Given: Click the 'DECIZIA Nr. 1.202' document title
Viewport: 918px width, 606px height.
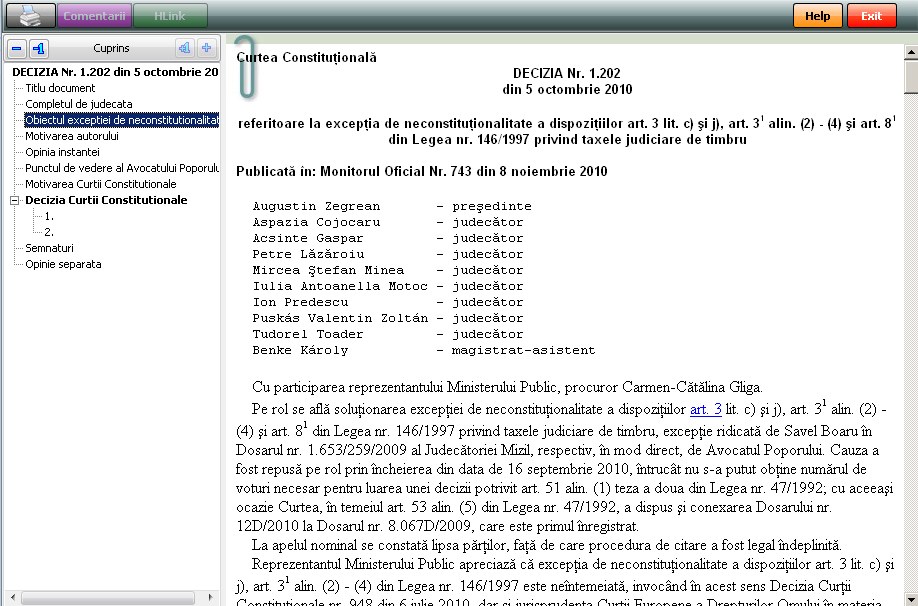Looking at the screenshot, I should (567, 73).
